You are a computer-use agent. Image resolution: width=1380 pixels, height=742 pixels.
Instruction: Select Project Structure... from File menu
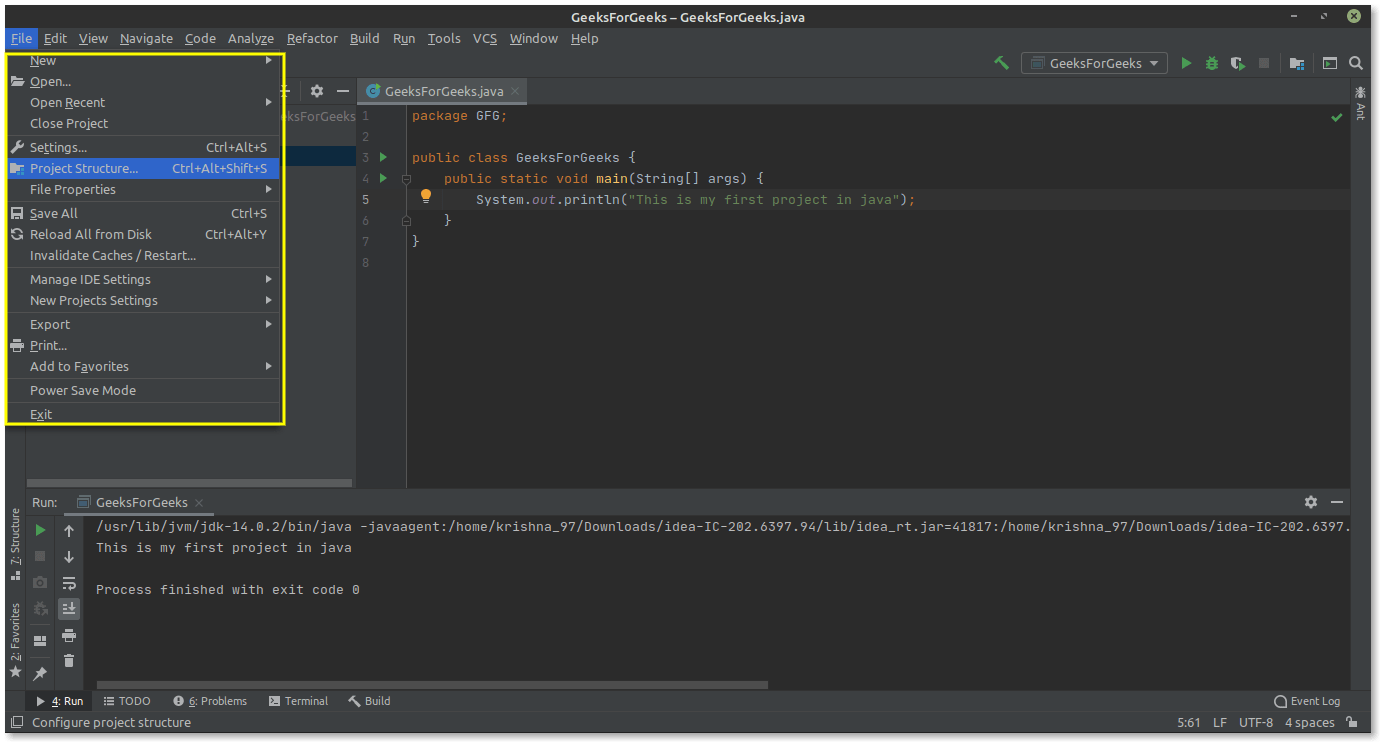84,169
